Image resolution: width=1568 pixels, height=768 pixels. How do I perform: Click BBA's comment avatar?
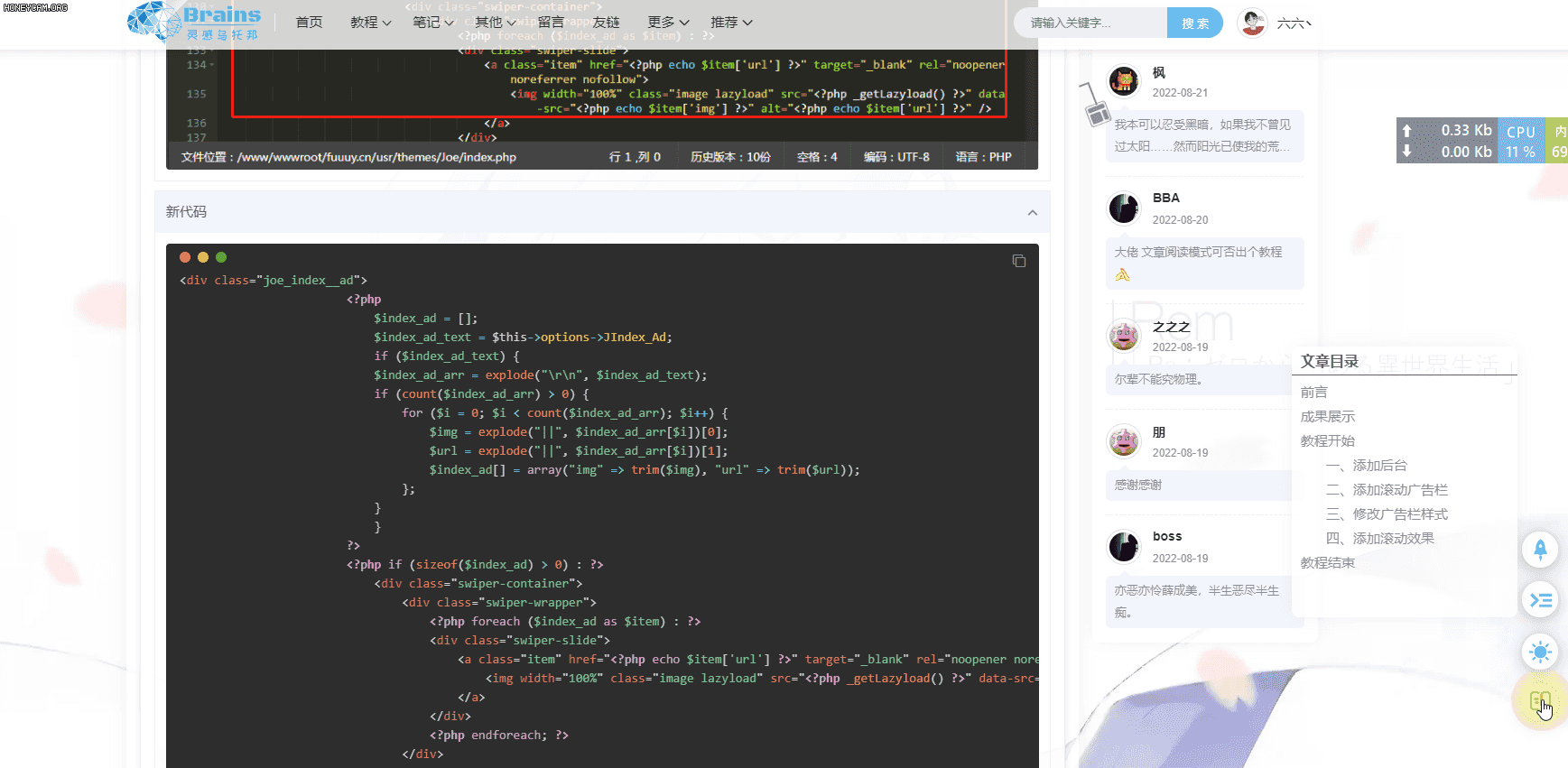click(1124, 208)
